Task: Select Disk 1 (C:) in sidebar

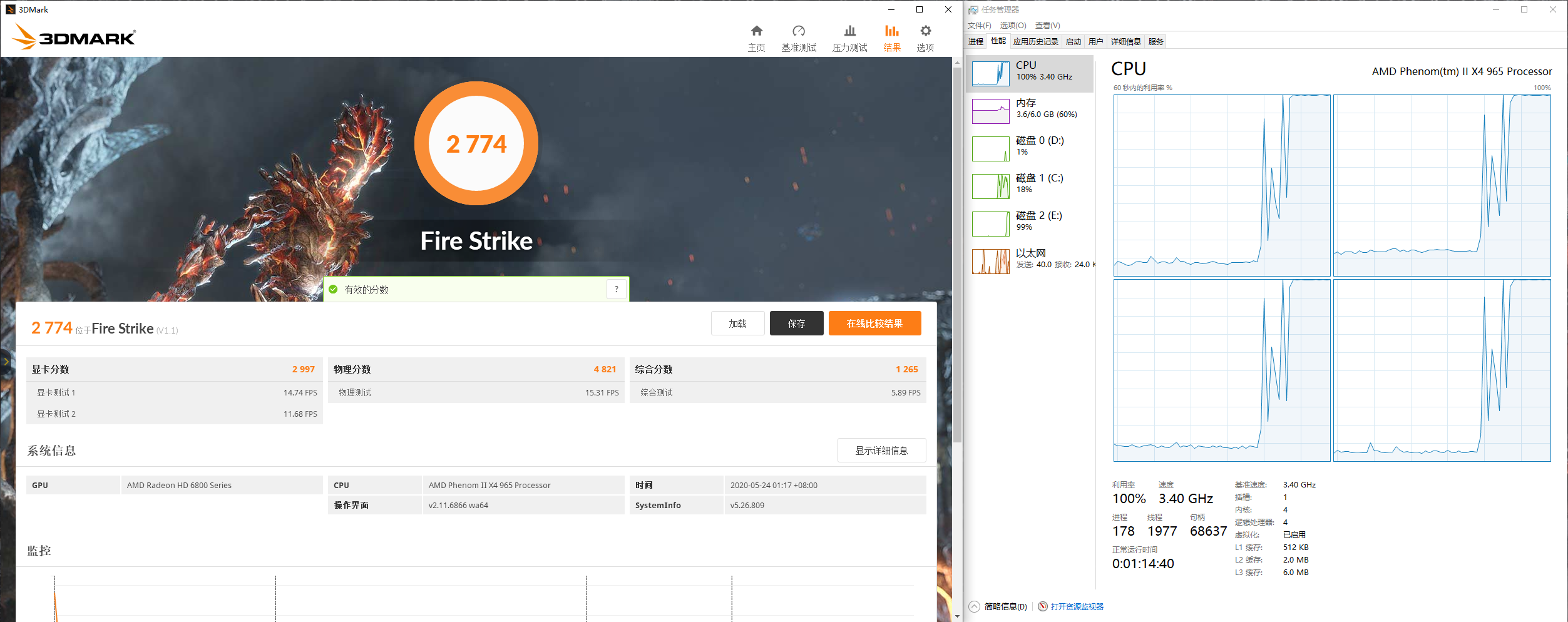Action: click(1030, 186)
